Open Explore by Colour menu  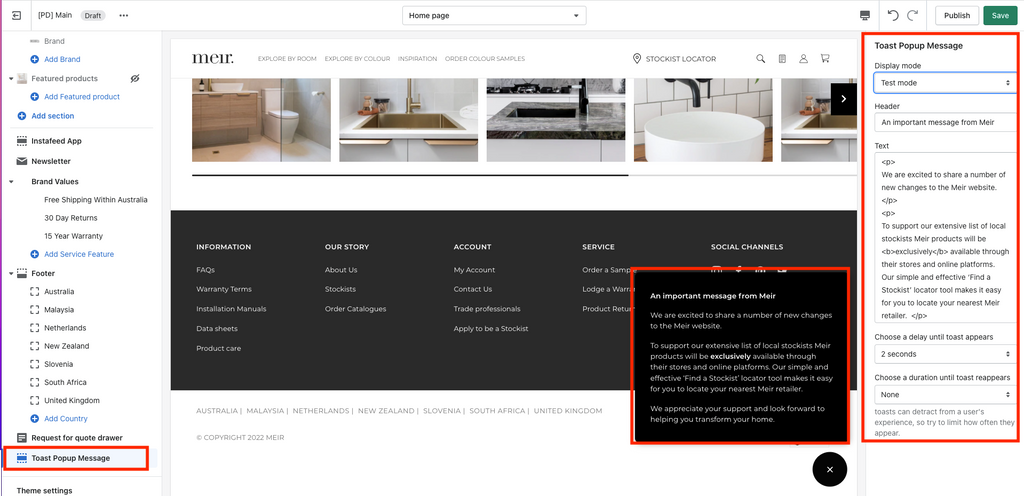pyautogui.click(x=357, y=59)
